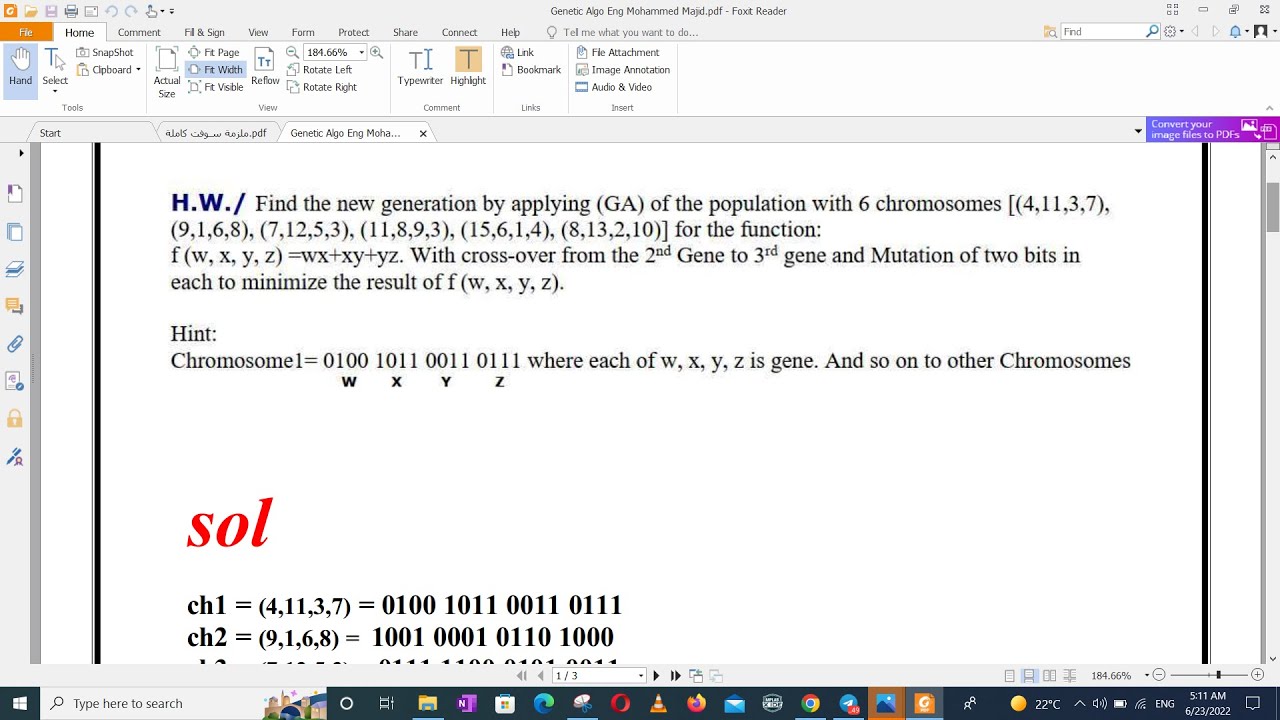The width and height of the screenshot is (1280, 720).
Task: Save the document via quick toolbar
Action: pos(51,11)
